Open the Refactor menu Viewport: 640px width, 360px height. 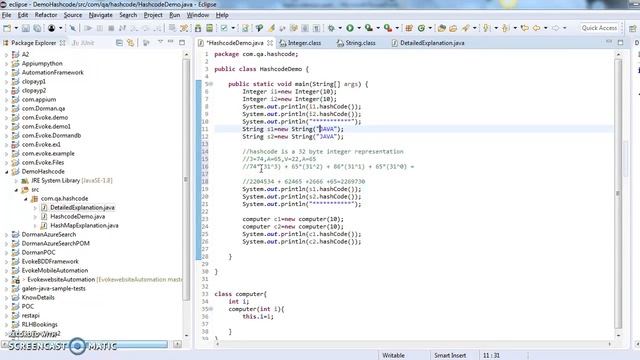tap(46, 15)
